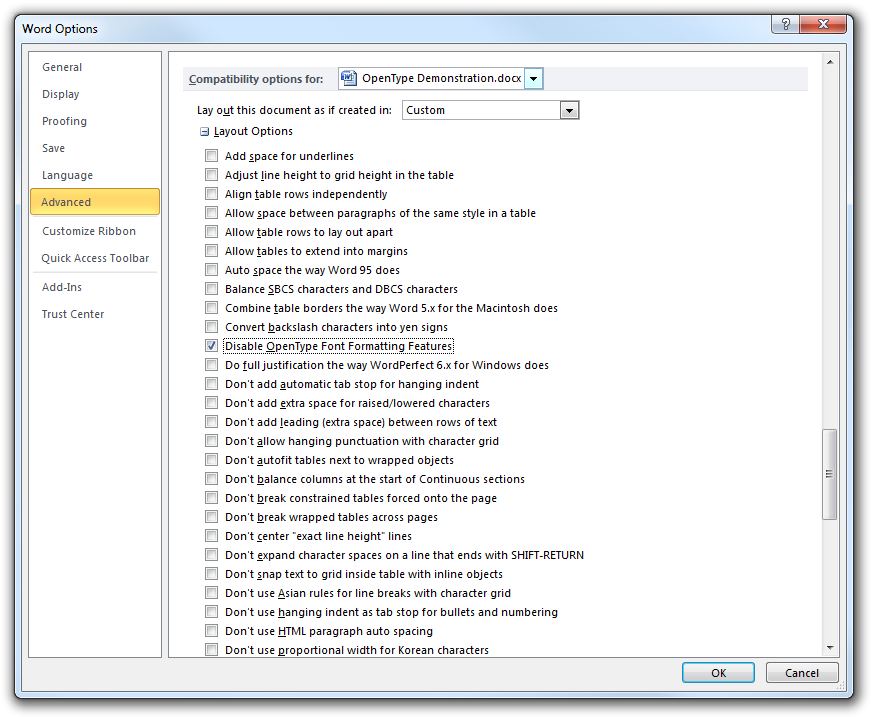Confirm changes with the OK button
872x717 pixels.
coord(718,672)
